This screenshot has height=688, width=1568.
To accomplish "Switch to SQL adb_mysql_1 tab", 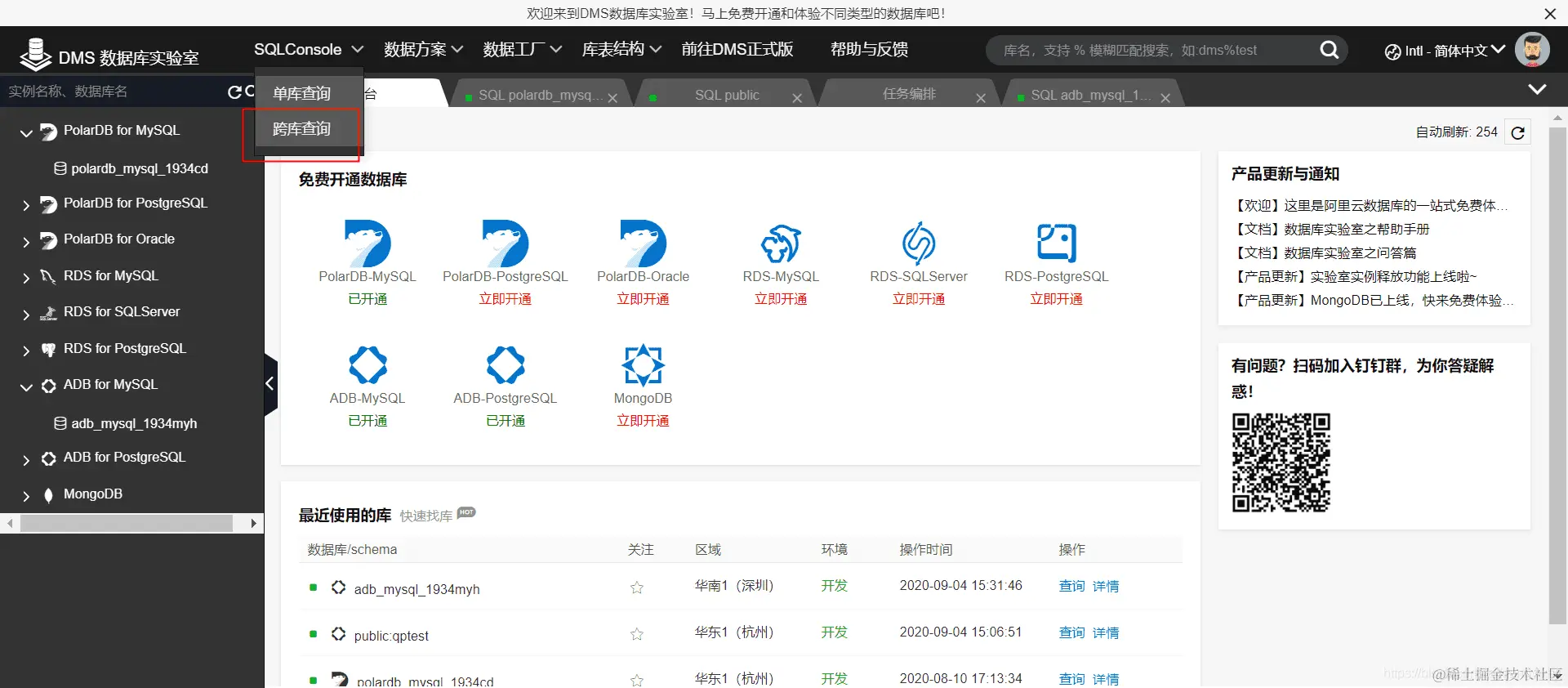I will [x=1091, y=95].
